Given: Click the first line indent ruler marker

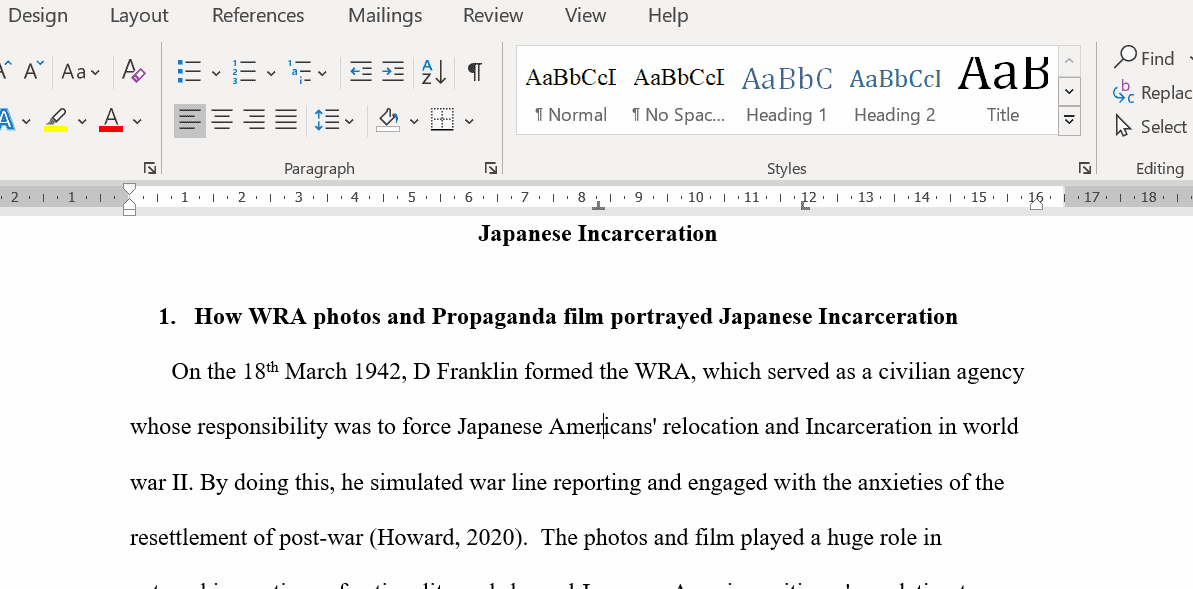Looking at the screenshot, I should (129, 188).
